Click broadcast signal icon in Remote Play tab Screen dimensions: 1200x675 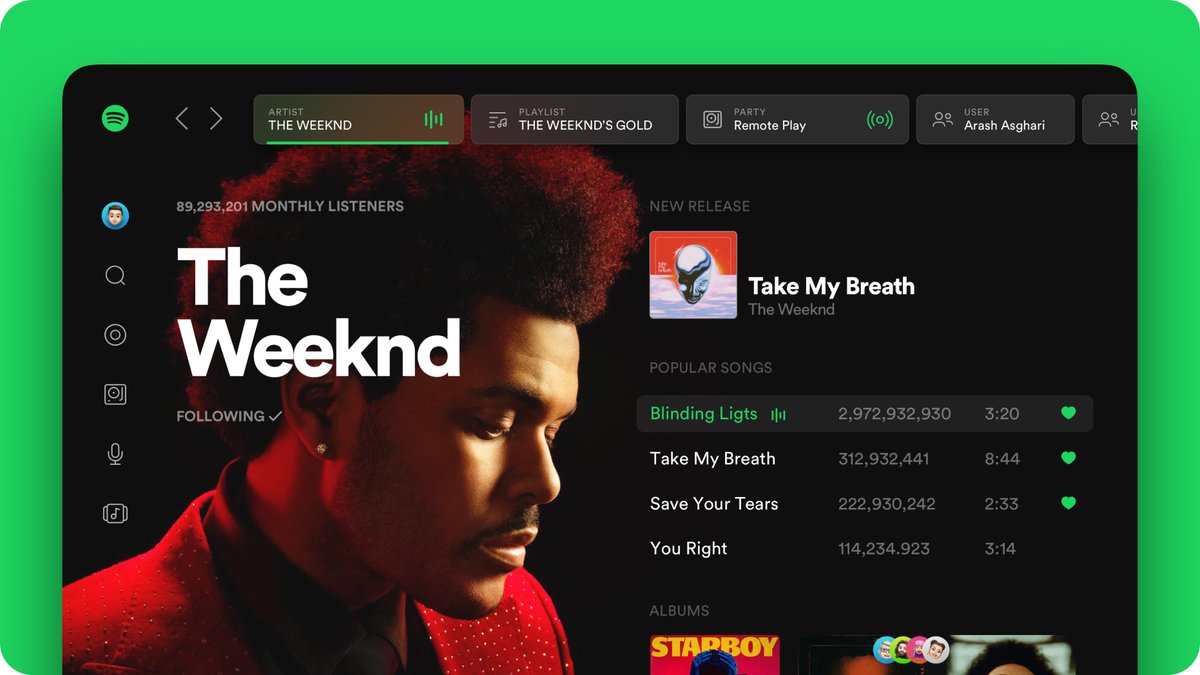879,120
